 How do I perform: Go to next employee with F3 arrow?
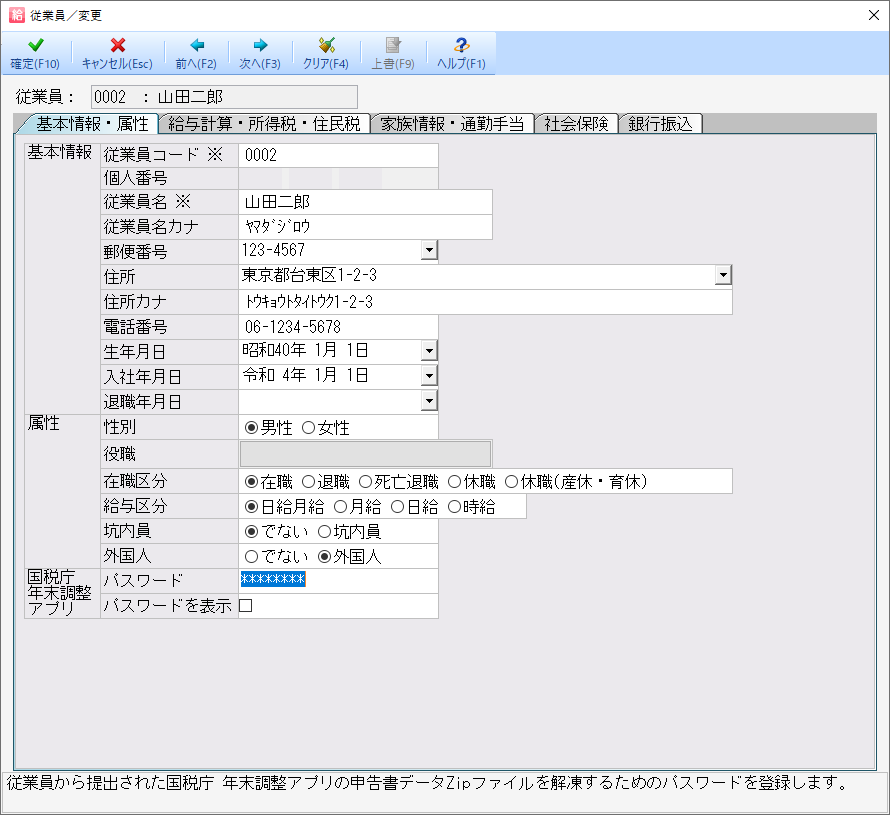pos(260,46)
